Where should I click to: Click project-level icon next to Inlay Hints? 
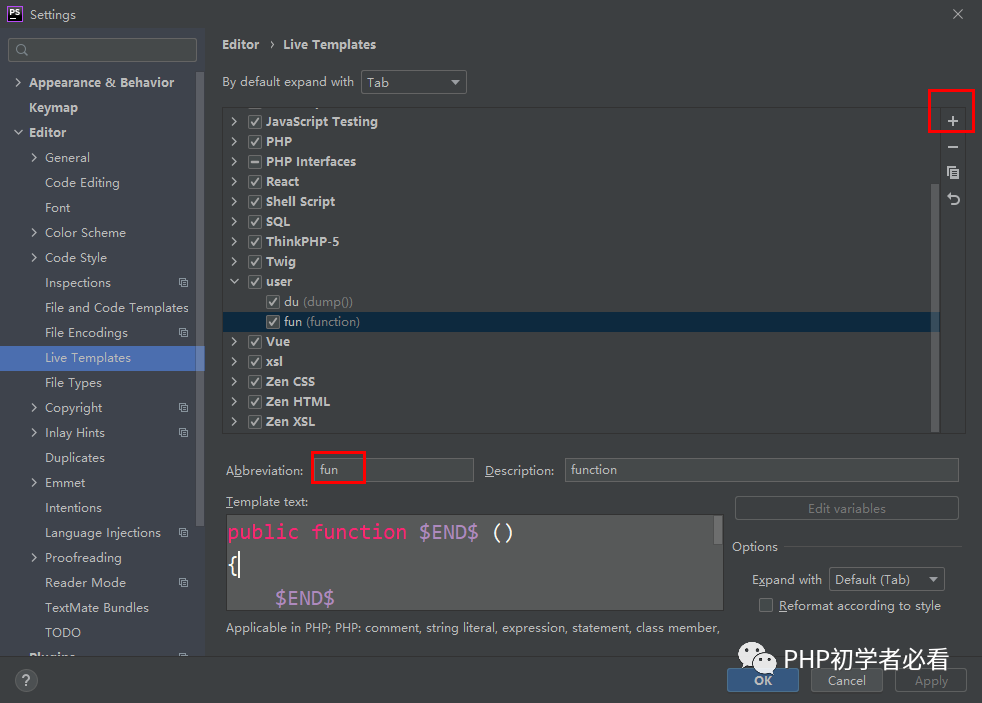pyautogui.click(x=183, y=433)
